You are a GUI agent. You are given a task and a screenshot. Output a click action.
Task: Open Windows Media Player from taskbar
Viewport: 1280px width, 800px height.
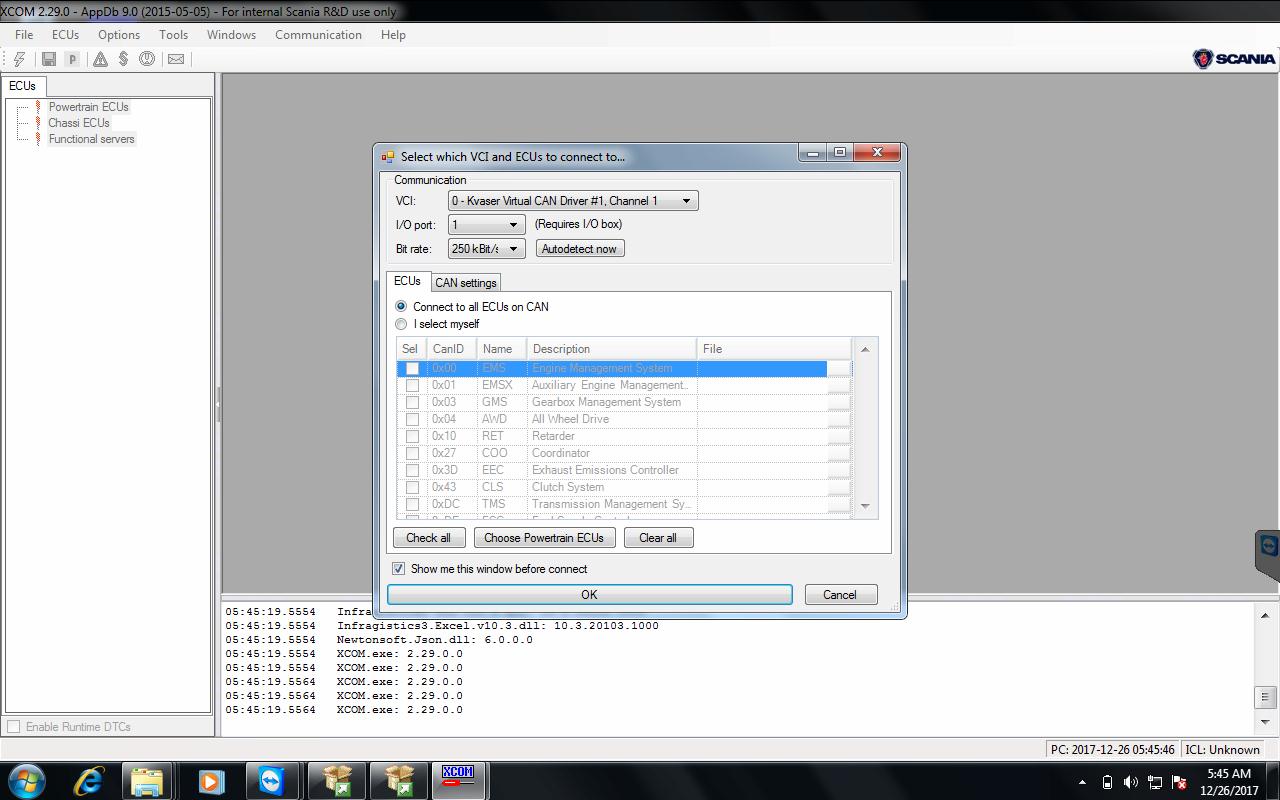[210, 780]
